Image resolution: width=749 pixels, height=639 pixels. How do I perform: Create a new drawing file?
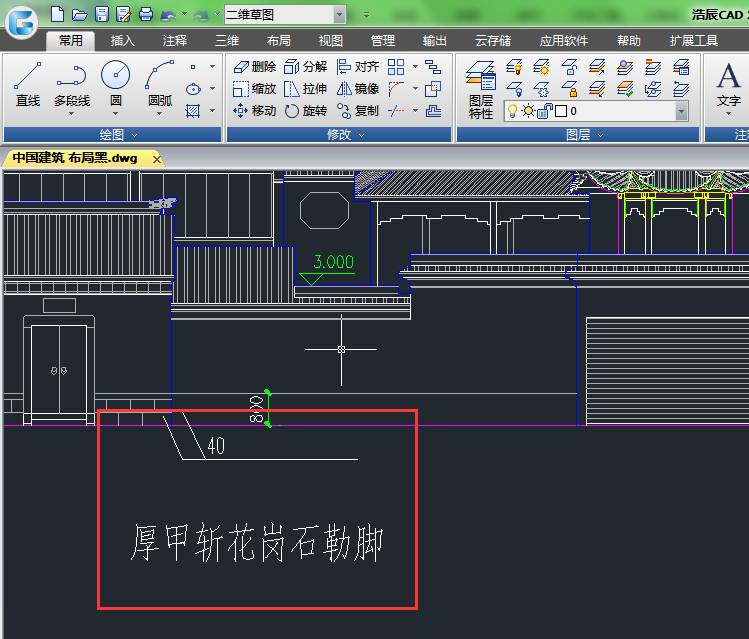click(57, 14)
